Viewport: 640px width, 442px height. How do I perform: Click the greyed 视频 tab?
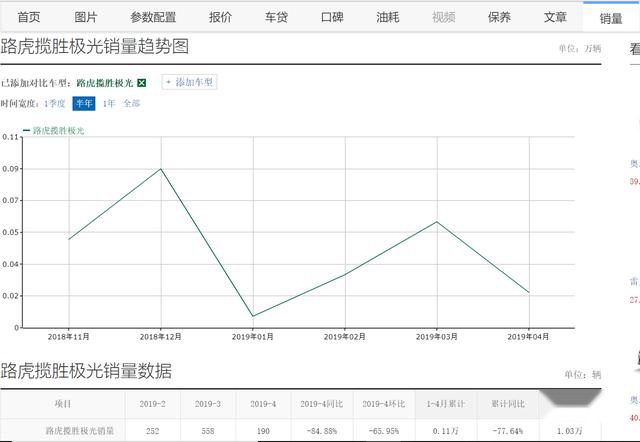(x=444, y=17)
